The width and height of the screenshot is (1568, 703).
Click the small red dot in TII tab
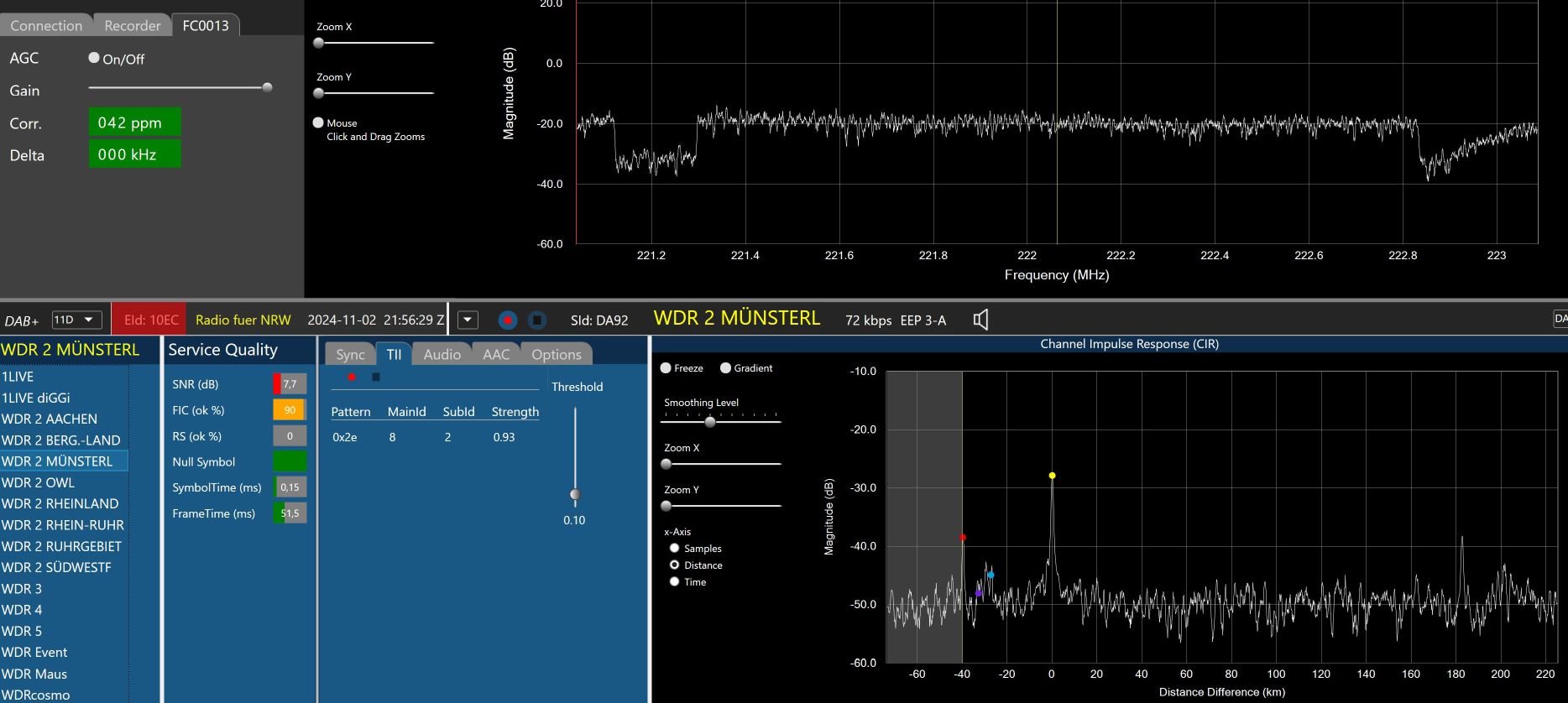352,378
